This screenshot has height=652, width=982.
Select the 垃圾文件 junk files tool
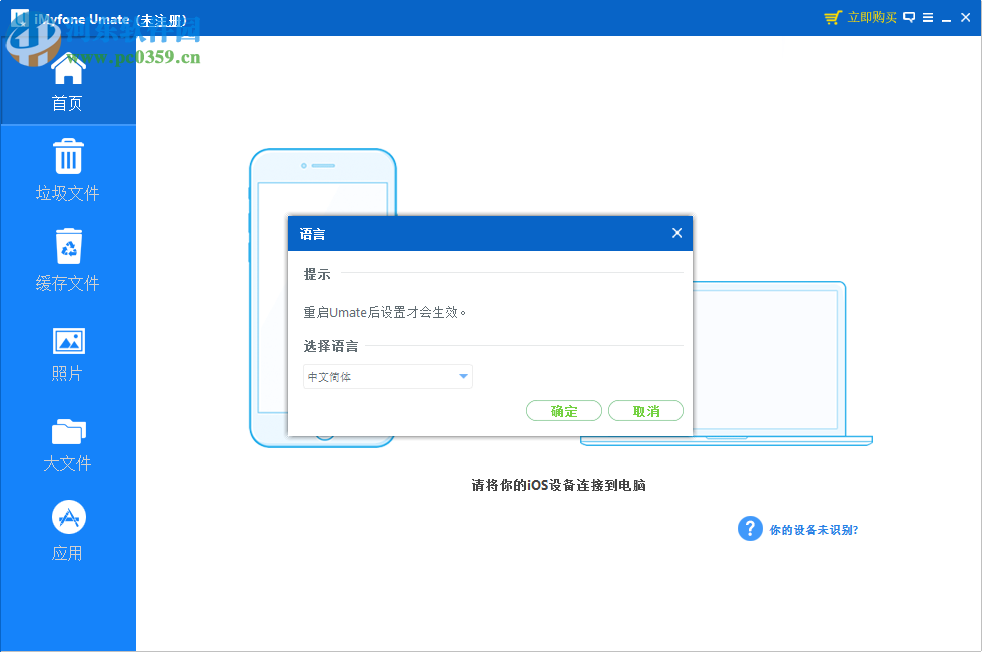[x=67, y=170]
